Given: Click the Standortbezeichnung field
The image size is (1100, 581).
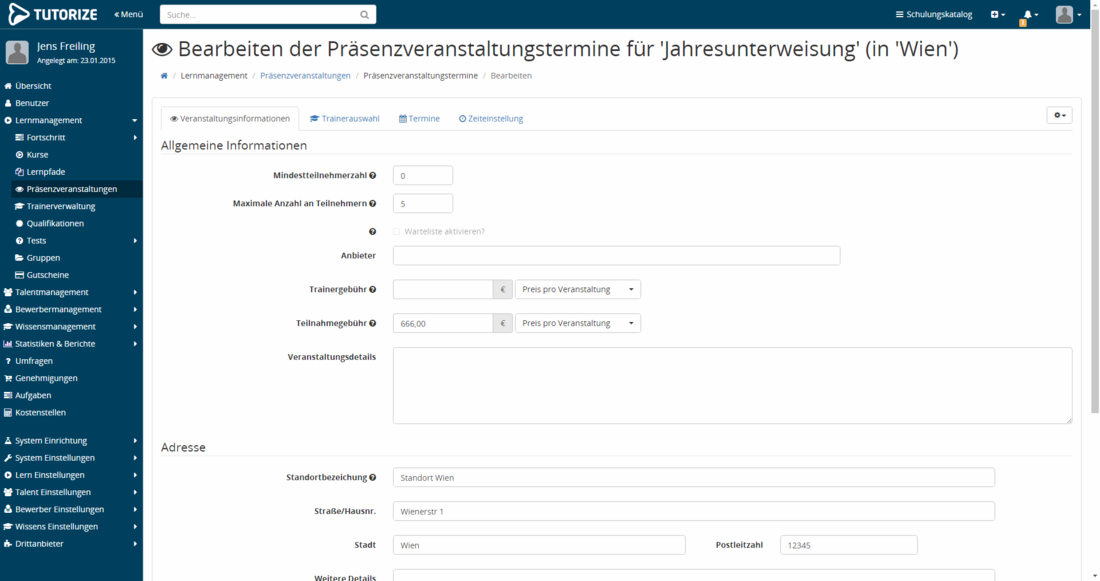Looking at the screenshot, I should tap(694, 477).
